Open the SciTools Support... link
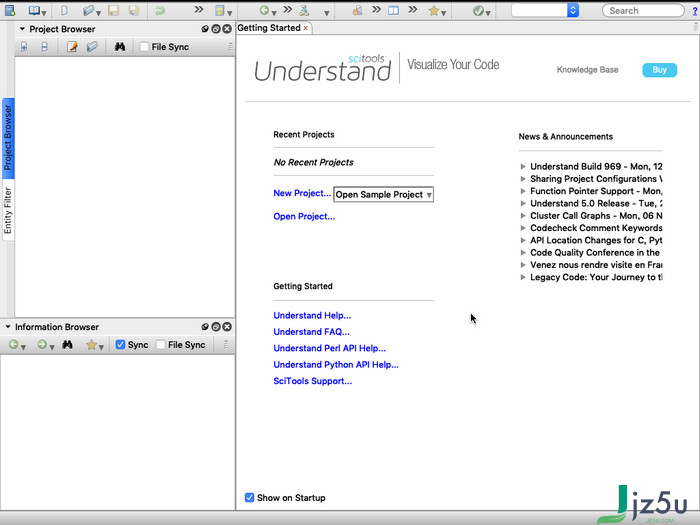The image size is (700, 525). pyautogui.click(x=312, y=381)
